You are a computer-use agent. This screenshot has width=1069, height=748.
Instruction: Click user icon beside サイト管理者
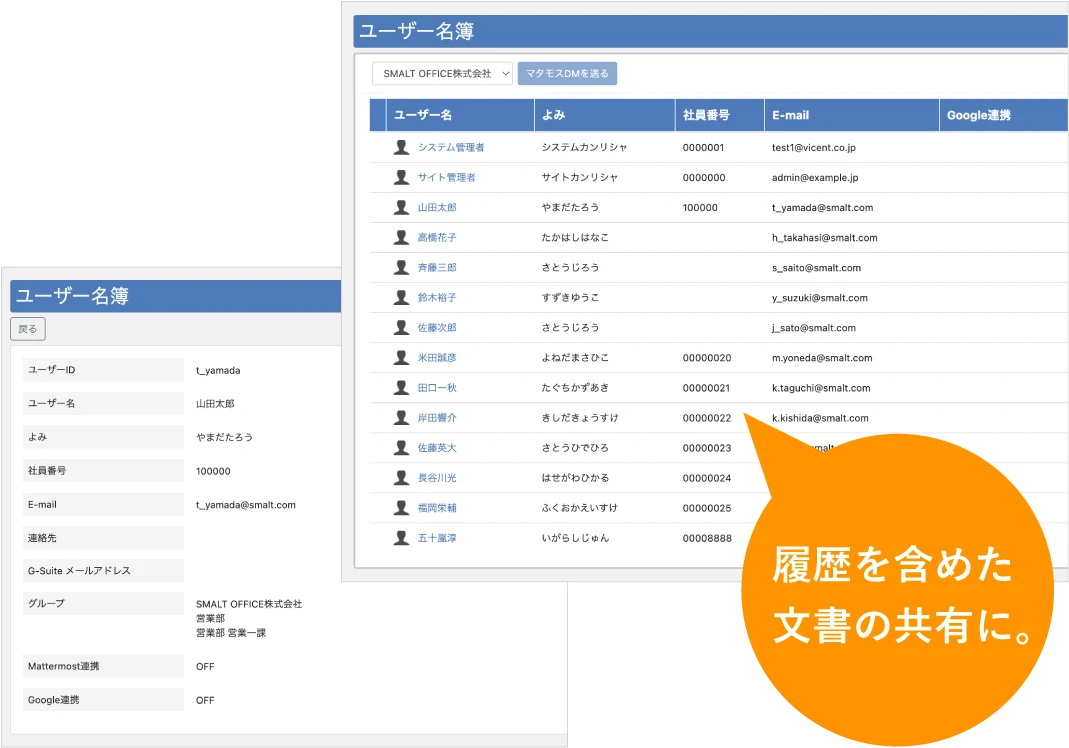click(x=401, y=177)
